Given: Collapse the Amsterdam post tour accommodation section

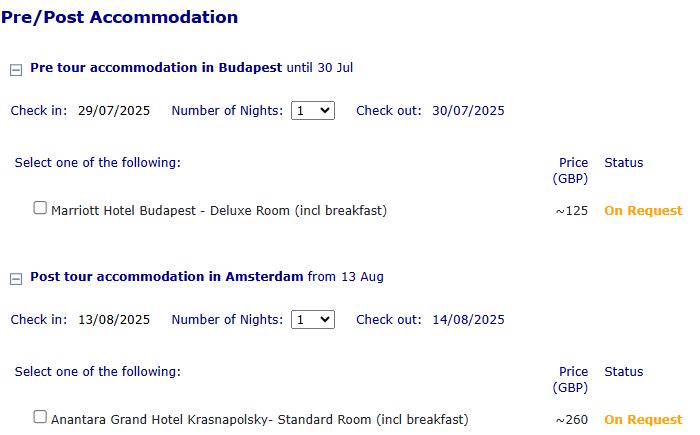Looking at the screenshot, I should 16,279.
